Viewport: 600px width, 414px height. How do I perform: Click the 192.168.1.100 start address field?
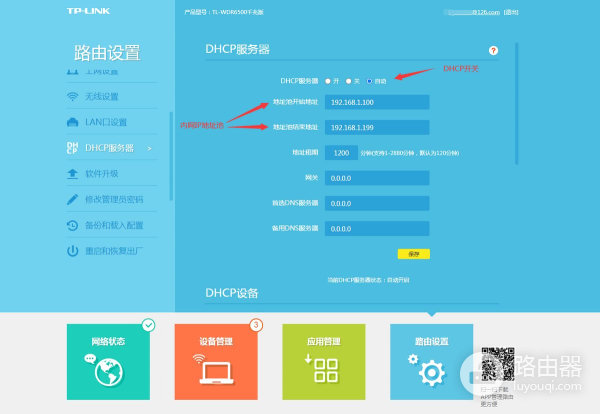point(377,102)
